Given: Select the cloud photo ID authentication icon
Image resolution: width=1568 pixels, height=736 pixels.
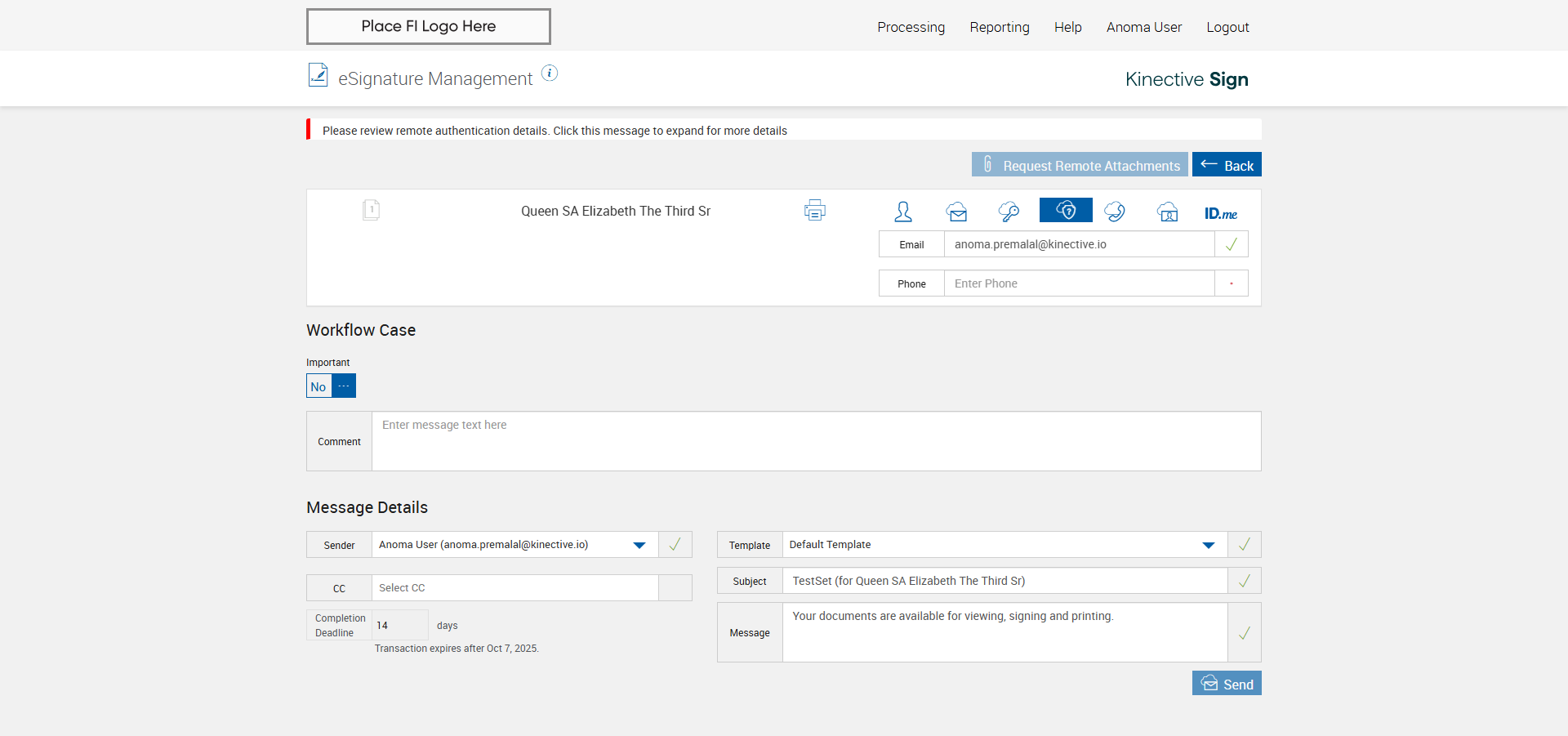Looking at the screenshot, I should click(1168, 212).
